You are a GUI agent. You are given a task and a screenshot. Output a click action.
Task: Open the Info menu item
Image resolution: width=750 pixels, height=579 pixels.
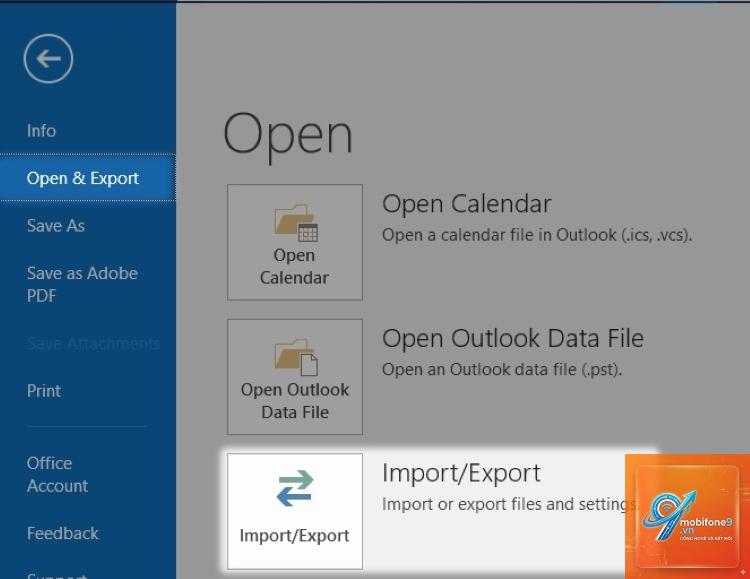[41, 131]
